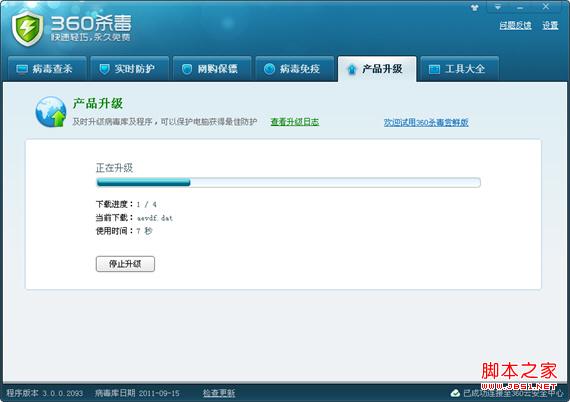Click the globe upgrade icon
The height and width of the screenshot is (402, 570).
pyautogui.click(x=51, y=112)
